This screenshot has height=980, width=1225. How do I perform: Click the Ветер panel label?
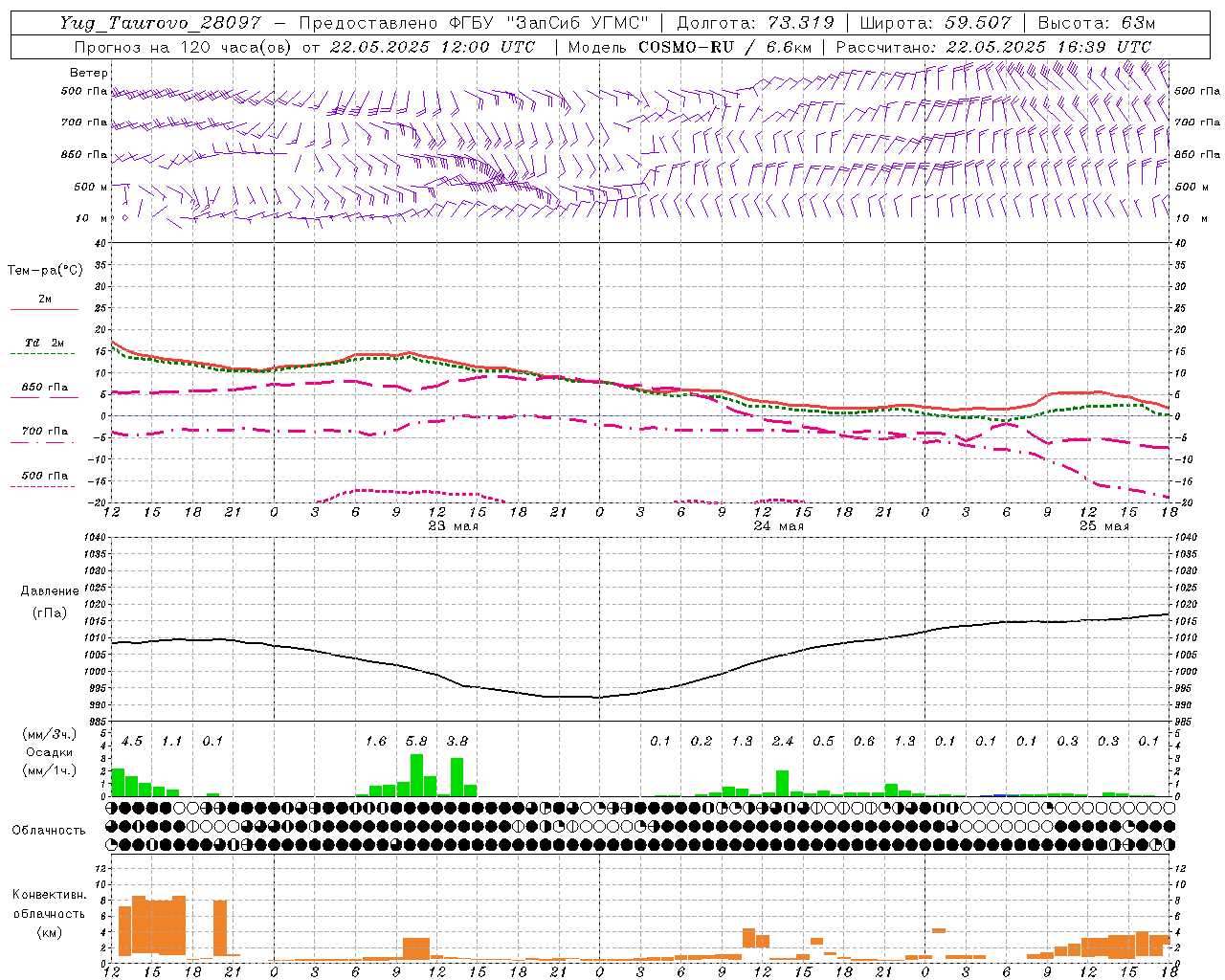tap(89, 73)
